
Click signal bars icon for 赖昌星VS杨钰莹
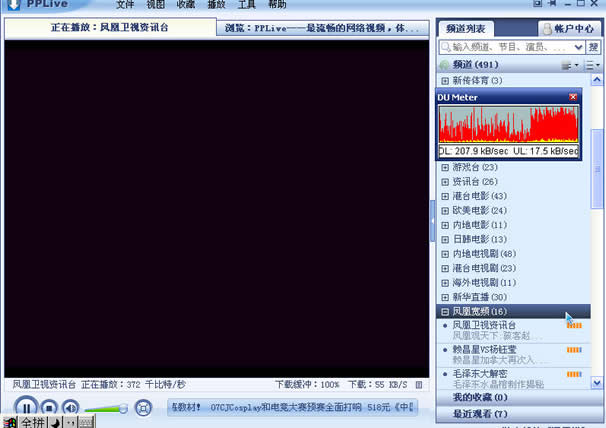(x=574, y=350)
